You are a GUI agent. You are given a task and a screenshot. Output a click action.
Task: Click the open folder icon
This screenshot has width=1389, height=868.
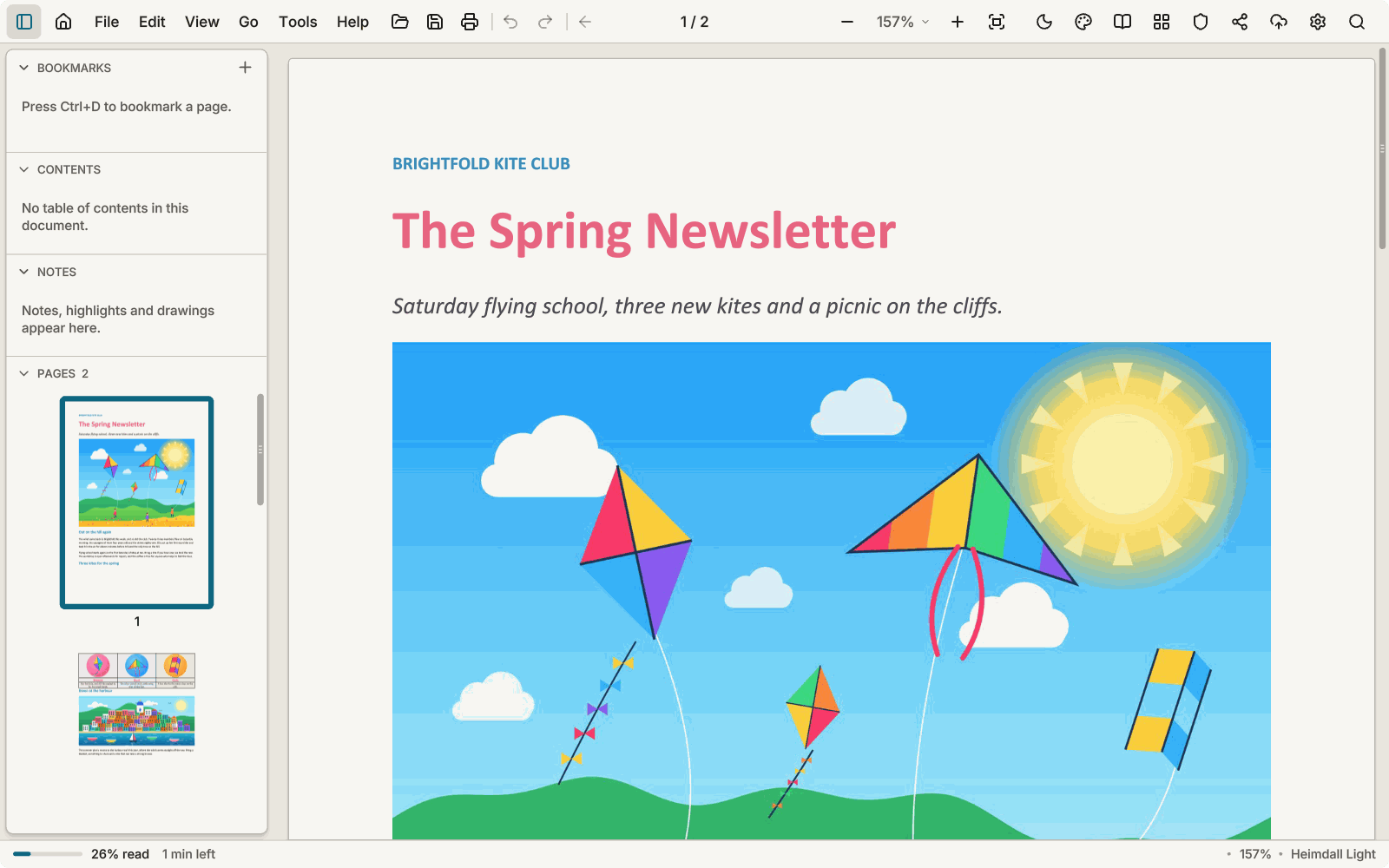tap(400, 22)
